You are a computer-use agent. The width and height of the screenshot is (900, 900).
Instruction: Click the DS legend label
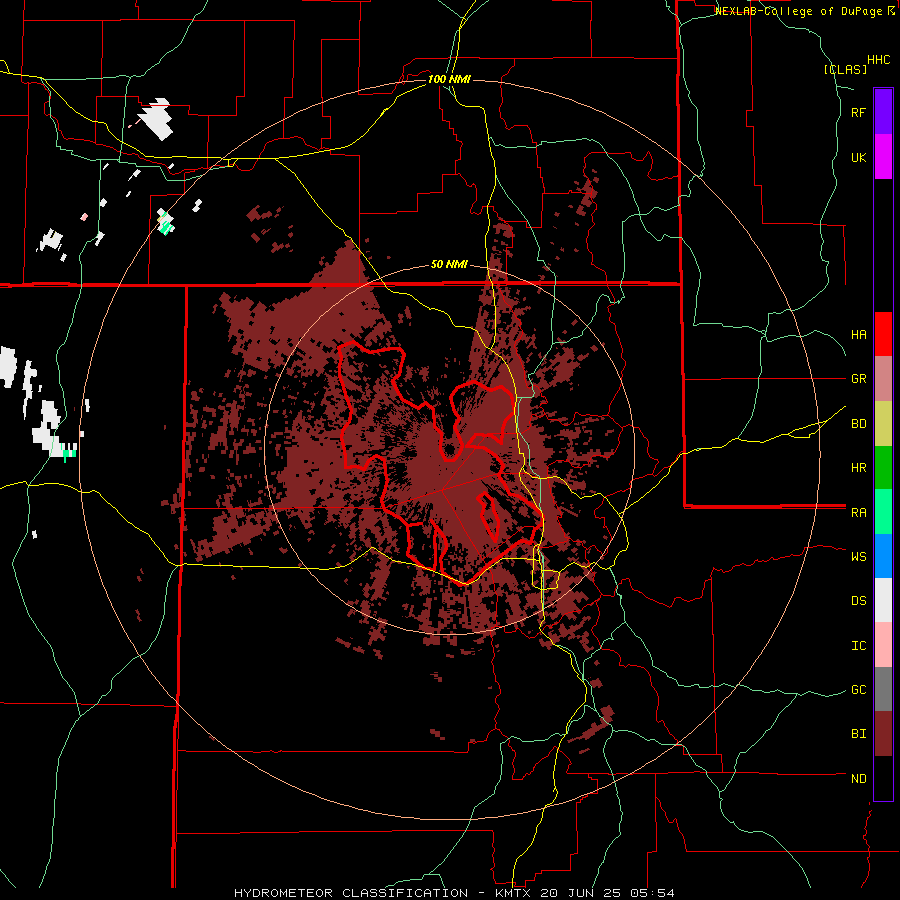[x=858, y=601]
